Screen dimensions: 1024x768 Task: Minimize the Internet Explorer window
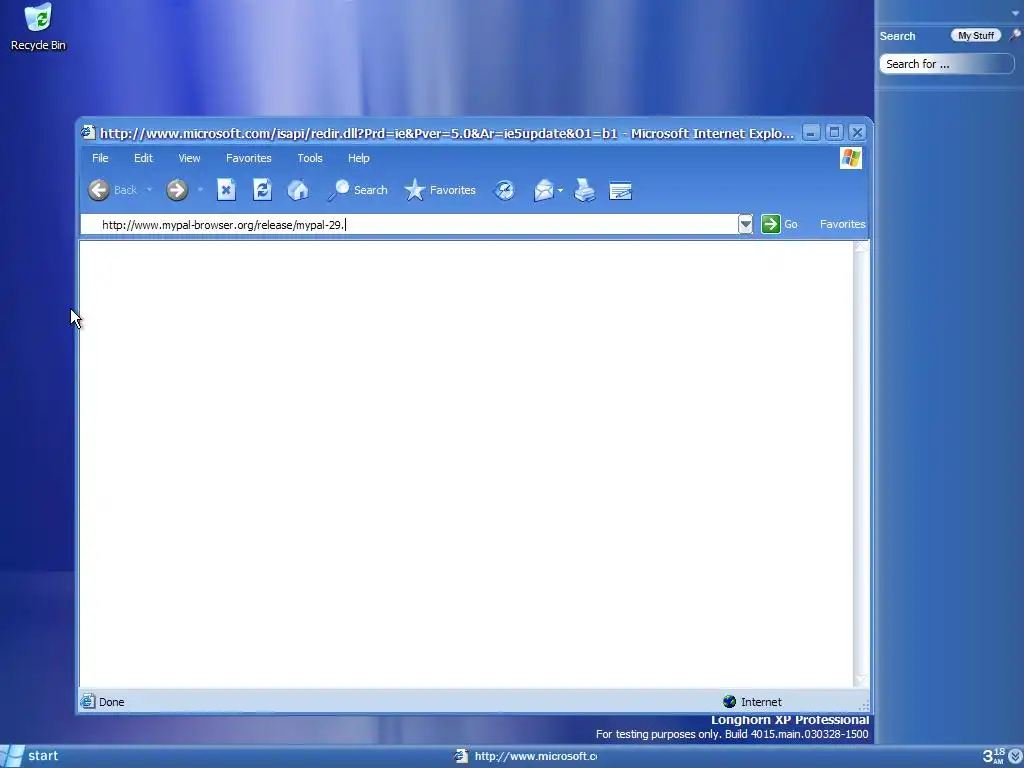click(x=810, y=133)
